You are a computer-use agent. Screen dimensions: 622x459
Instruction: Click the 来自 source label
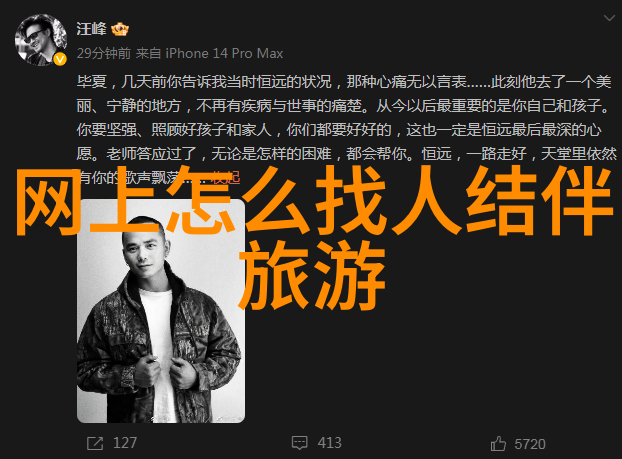pos(148,53)
